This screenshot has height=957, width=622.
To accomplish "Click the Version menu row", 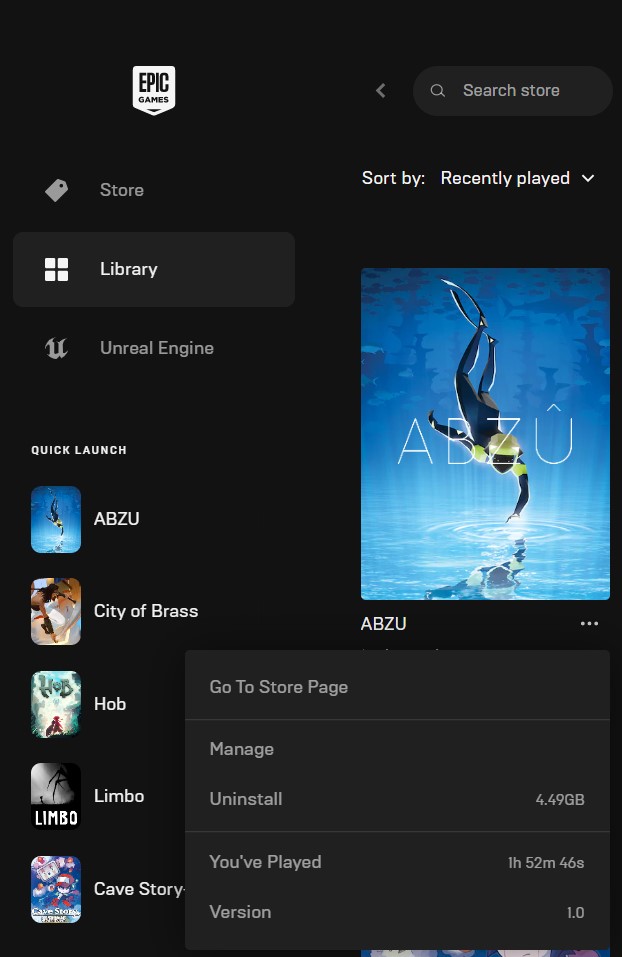I will point(397,912).
